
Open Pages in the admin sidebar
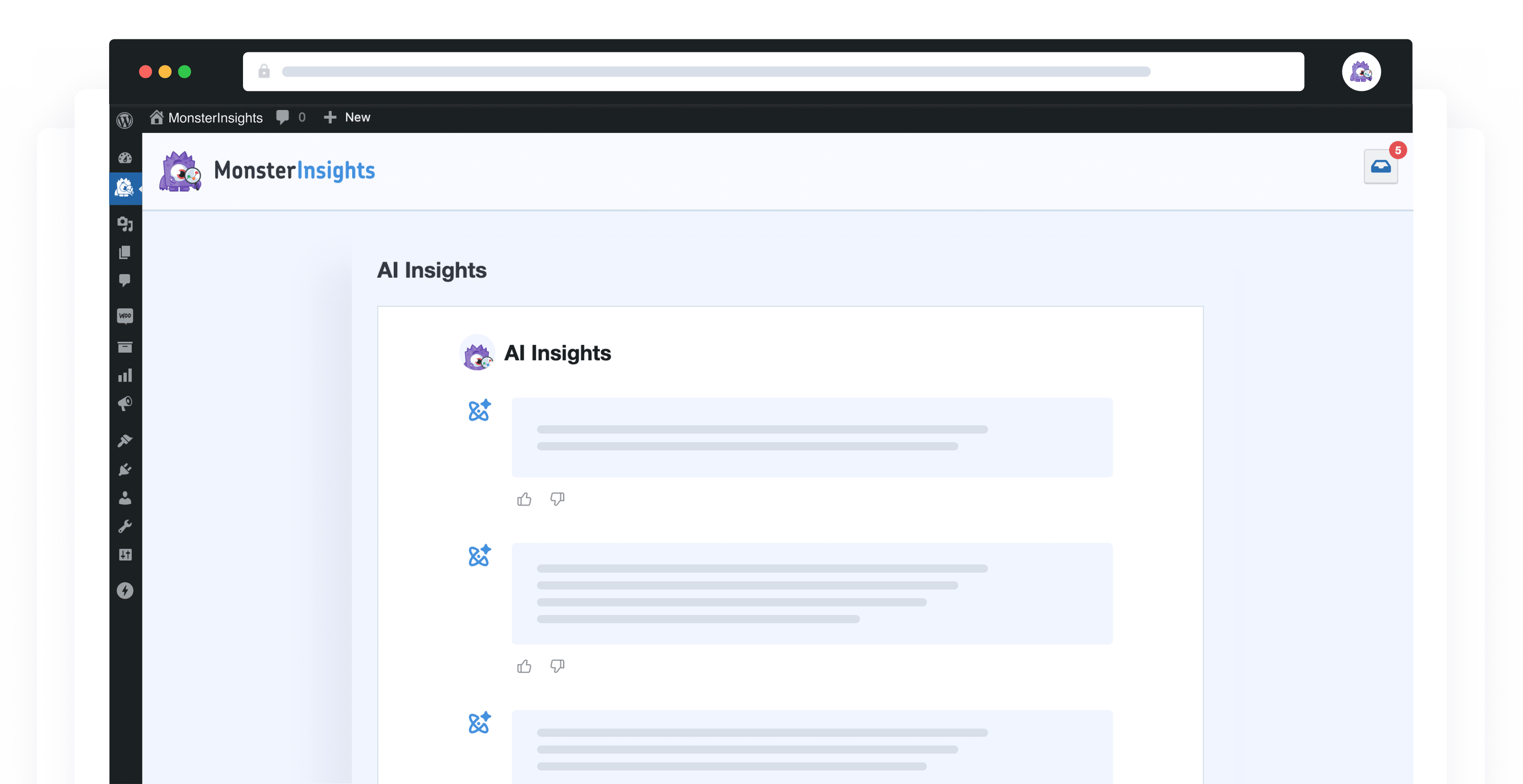(x=125, y=253)
